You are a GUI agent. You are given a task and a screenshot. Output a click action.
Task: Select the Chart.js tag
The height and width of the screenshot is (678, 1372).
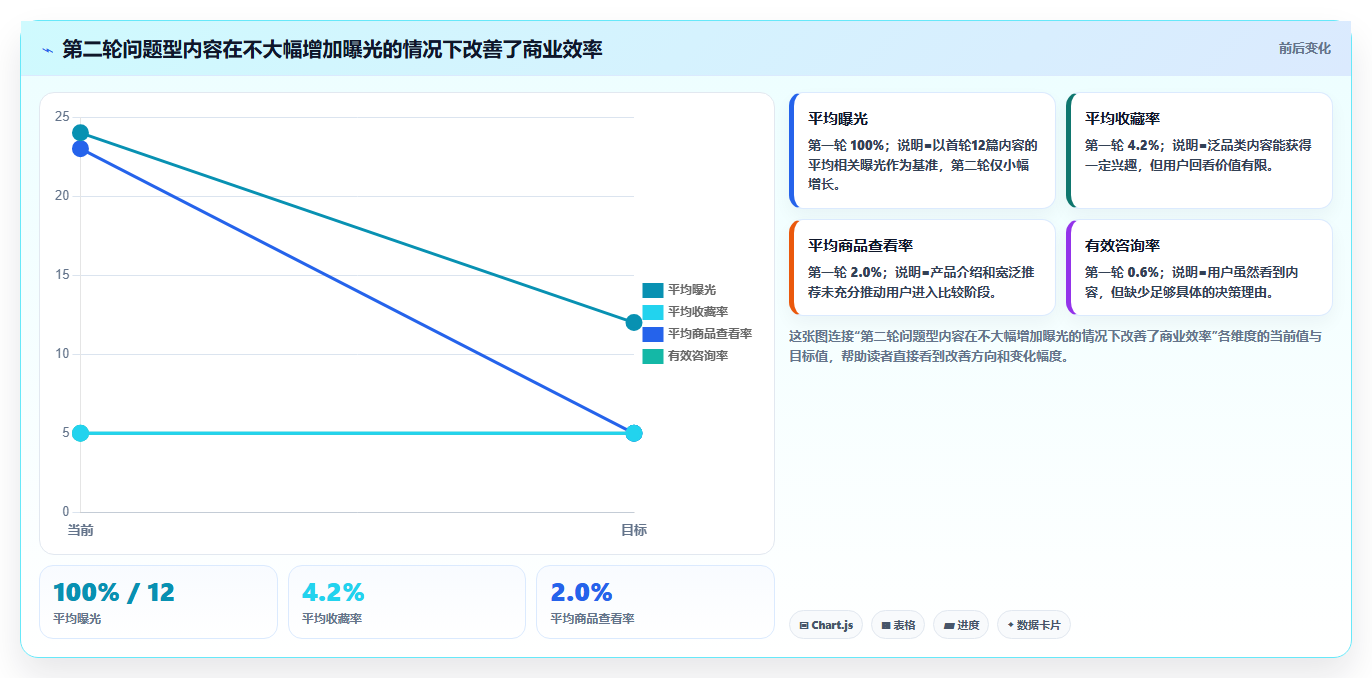tap(826, 625)
